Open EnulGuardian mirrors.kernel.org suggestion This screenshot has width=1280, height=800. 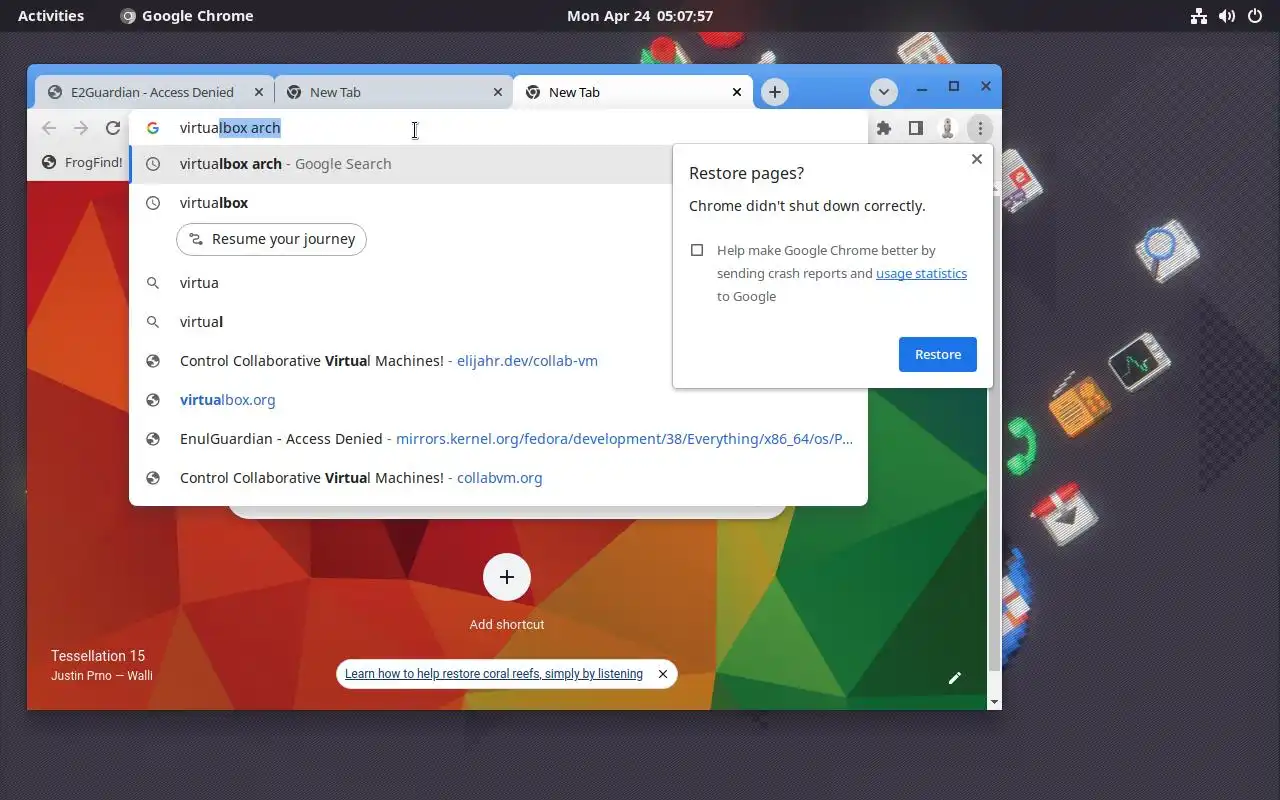click(498, 439)
